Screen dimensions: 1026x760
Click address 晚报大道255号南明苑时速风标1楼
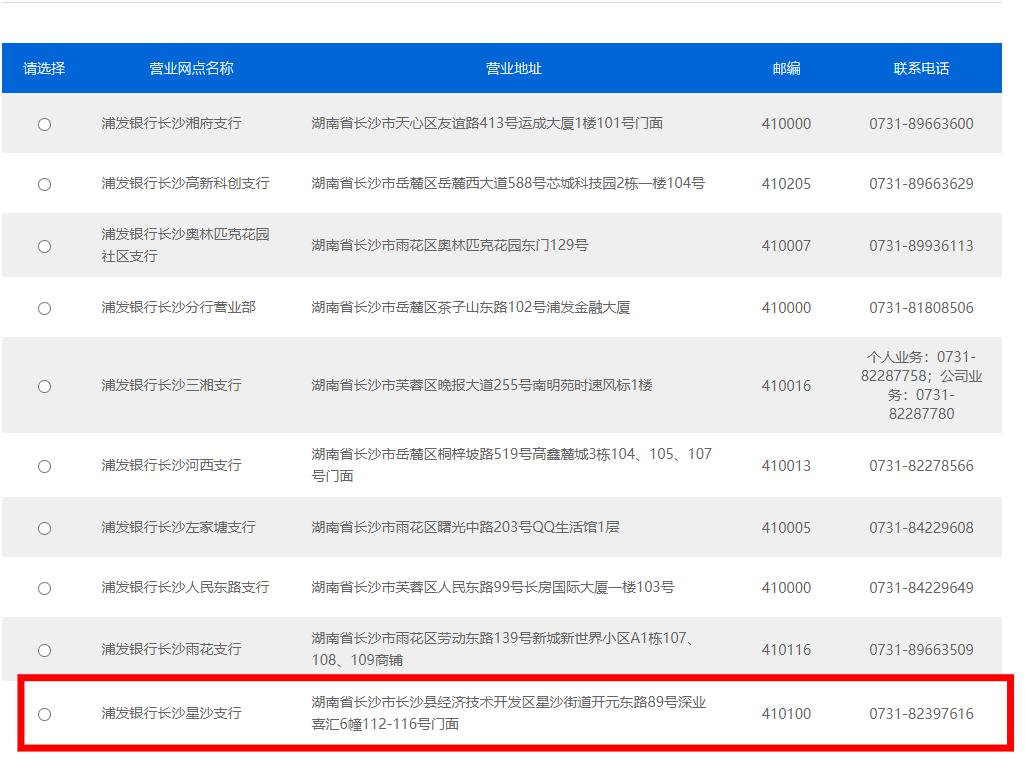click(544, 385)
